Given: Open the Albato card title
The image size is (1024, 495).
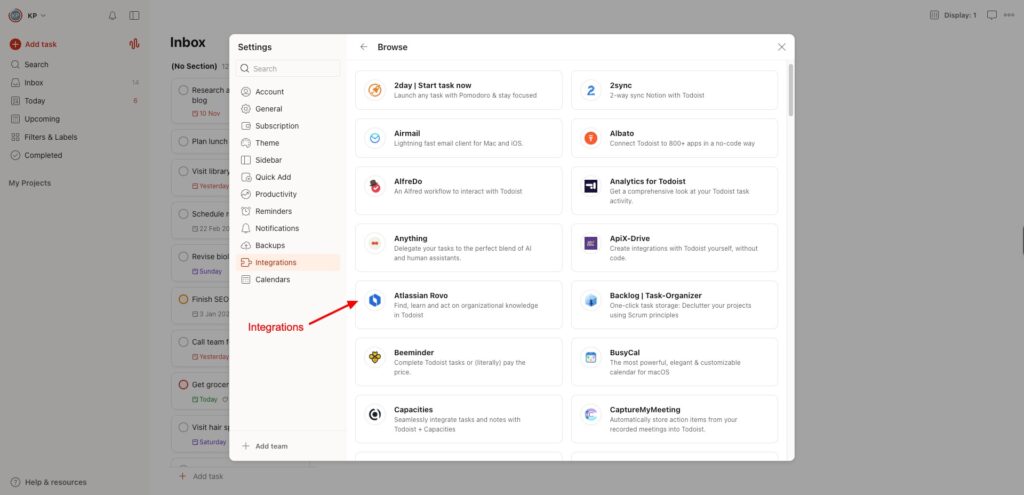Looking at the screenshot, I should [x=622, y=133].
